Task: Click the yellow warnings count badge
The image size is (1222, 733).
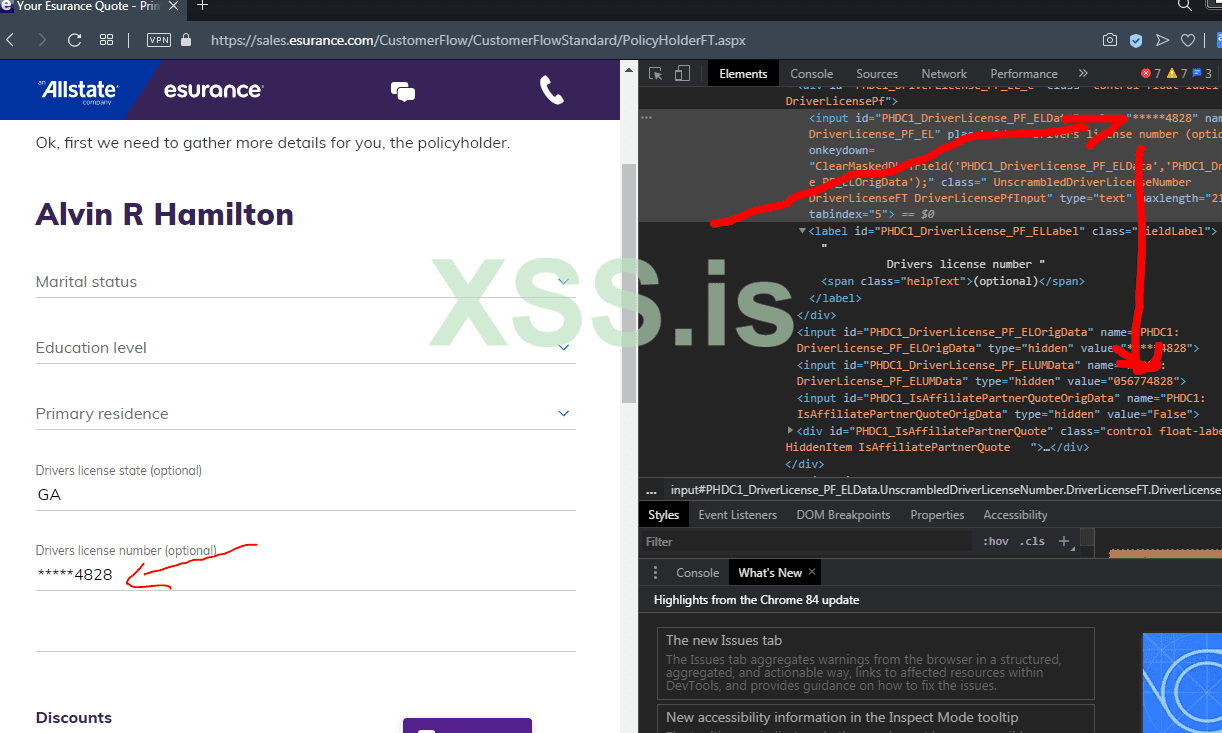Action: point(1177,74)
